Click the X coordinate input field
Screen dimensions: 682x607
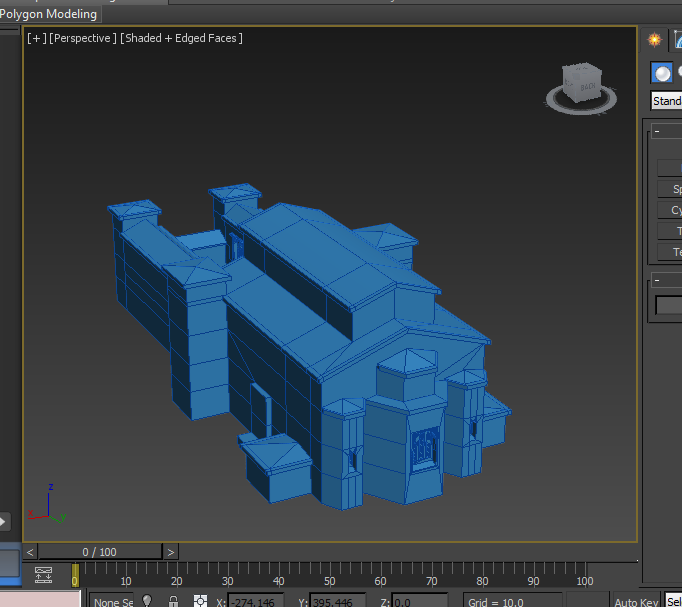(255, 601)
